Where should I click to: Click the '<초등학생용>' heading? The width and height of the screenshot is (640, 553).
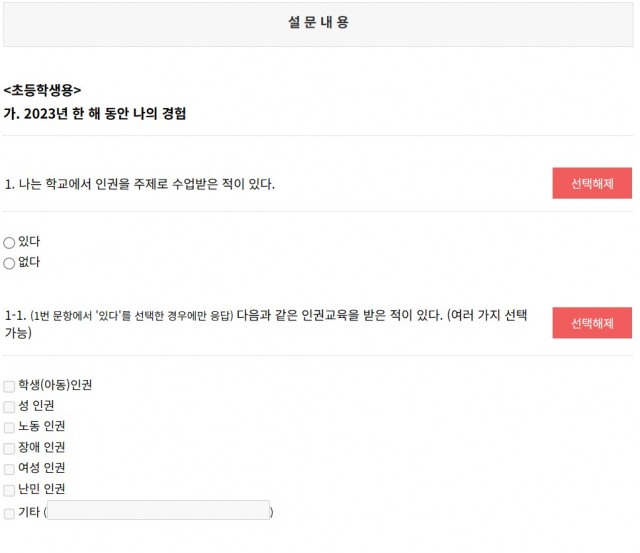click(x=42, y=90)
